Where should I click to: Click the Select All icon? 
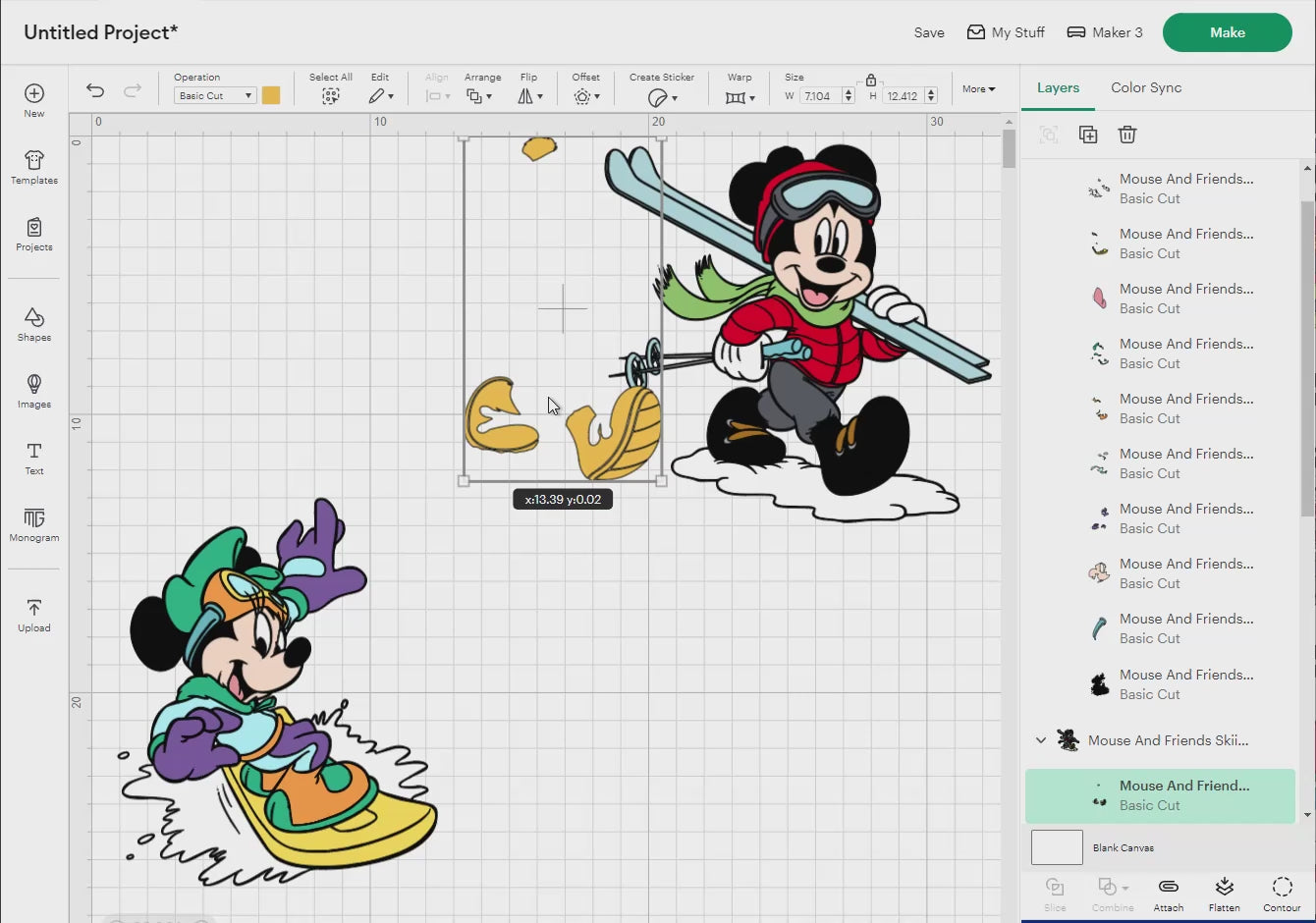tap(331, 96)
